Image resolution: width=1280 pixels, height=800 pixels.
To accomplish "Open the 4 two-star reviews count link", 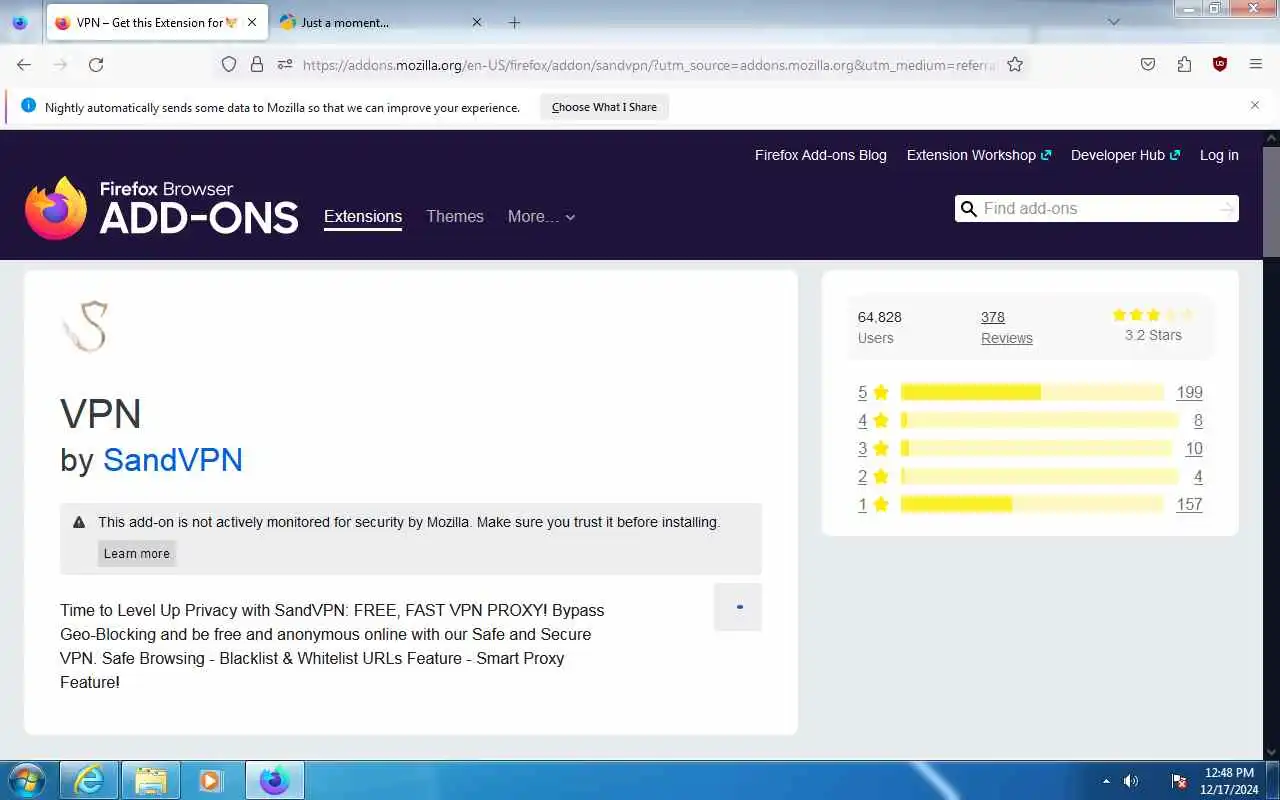I will (1198, 476).
